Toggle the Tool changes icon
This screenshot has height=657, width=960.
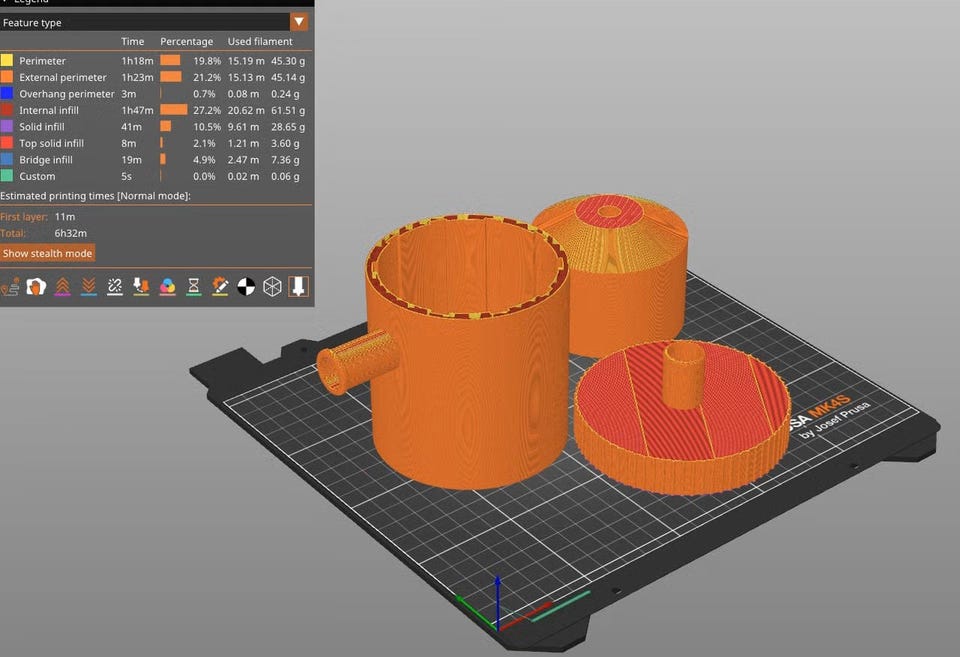pyautogui.click(x=141, y=287)
